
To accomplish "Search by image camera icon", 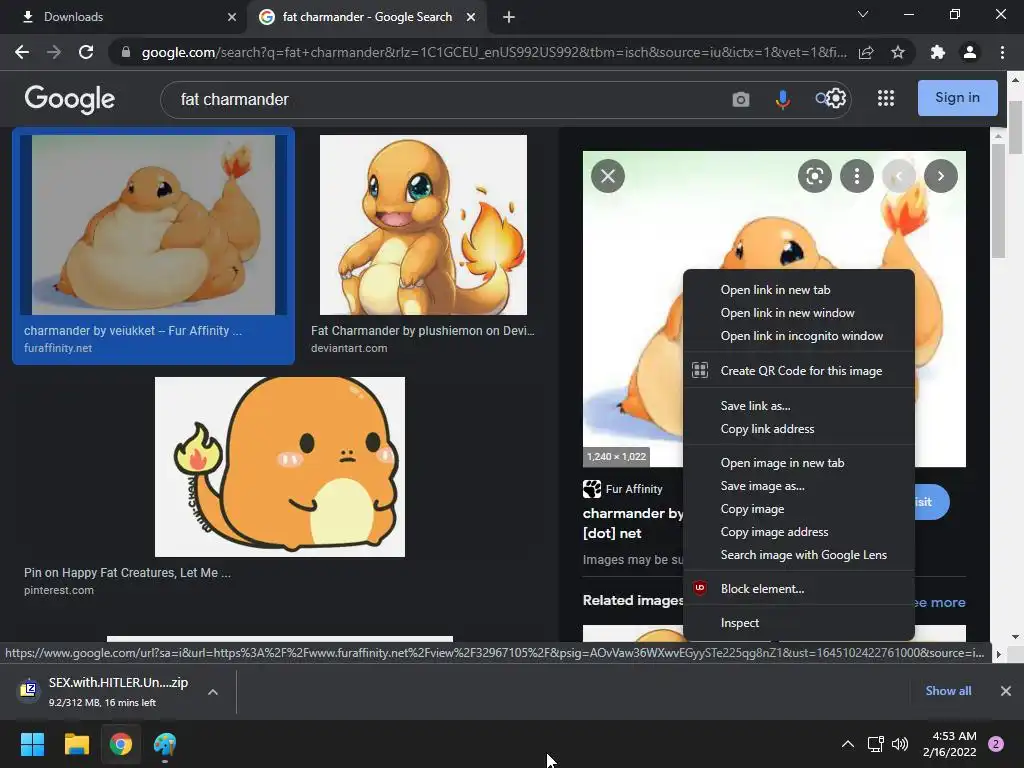I will [x=741, y=99].
